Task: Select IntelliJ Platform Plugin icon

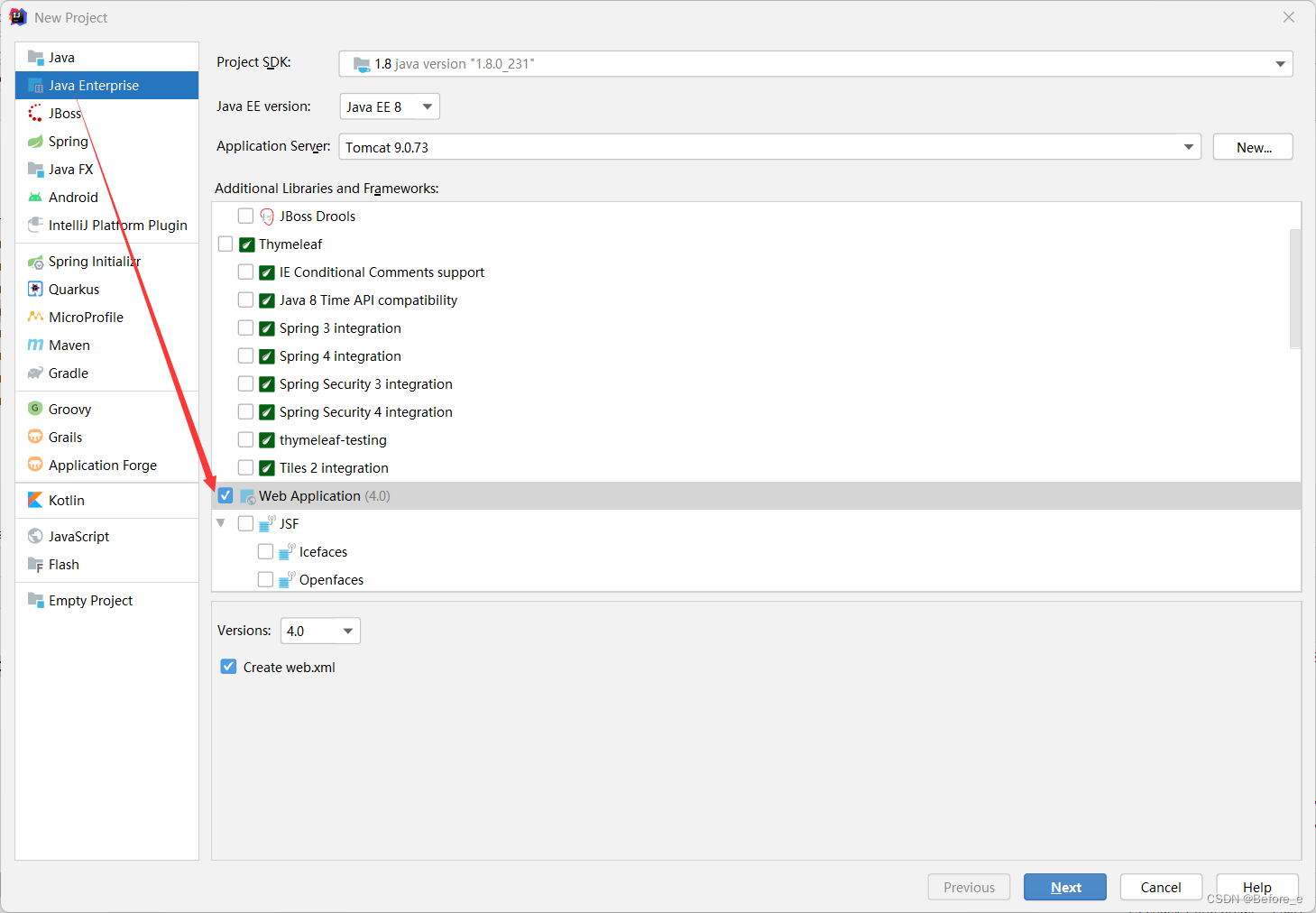Action: pyautogui.click(x=35, y=226)
